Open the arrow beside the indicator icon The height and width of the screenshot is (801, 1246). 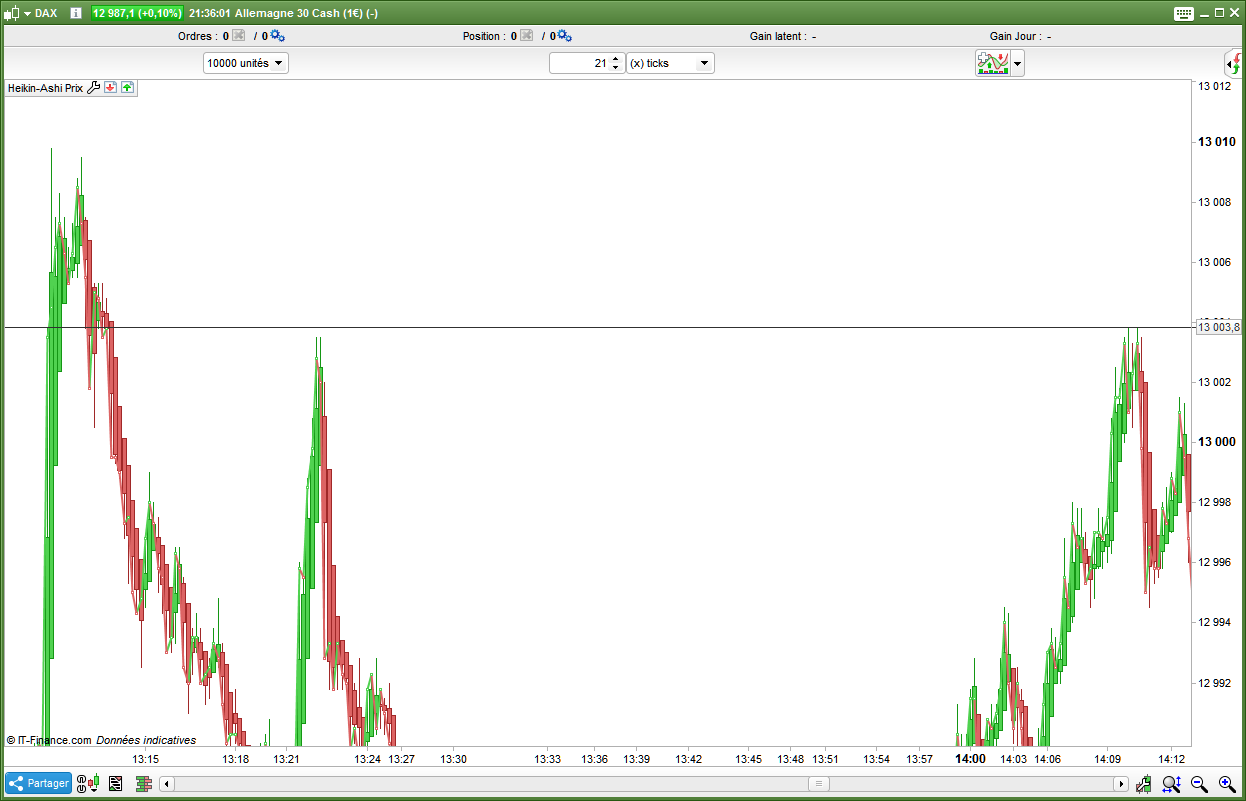coord(1017,63)
